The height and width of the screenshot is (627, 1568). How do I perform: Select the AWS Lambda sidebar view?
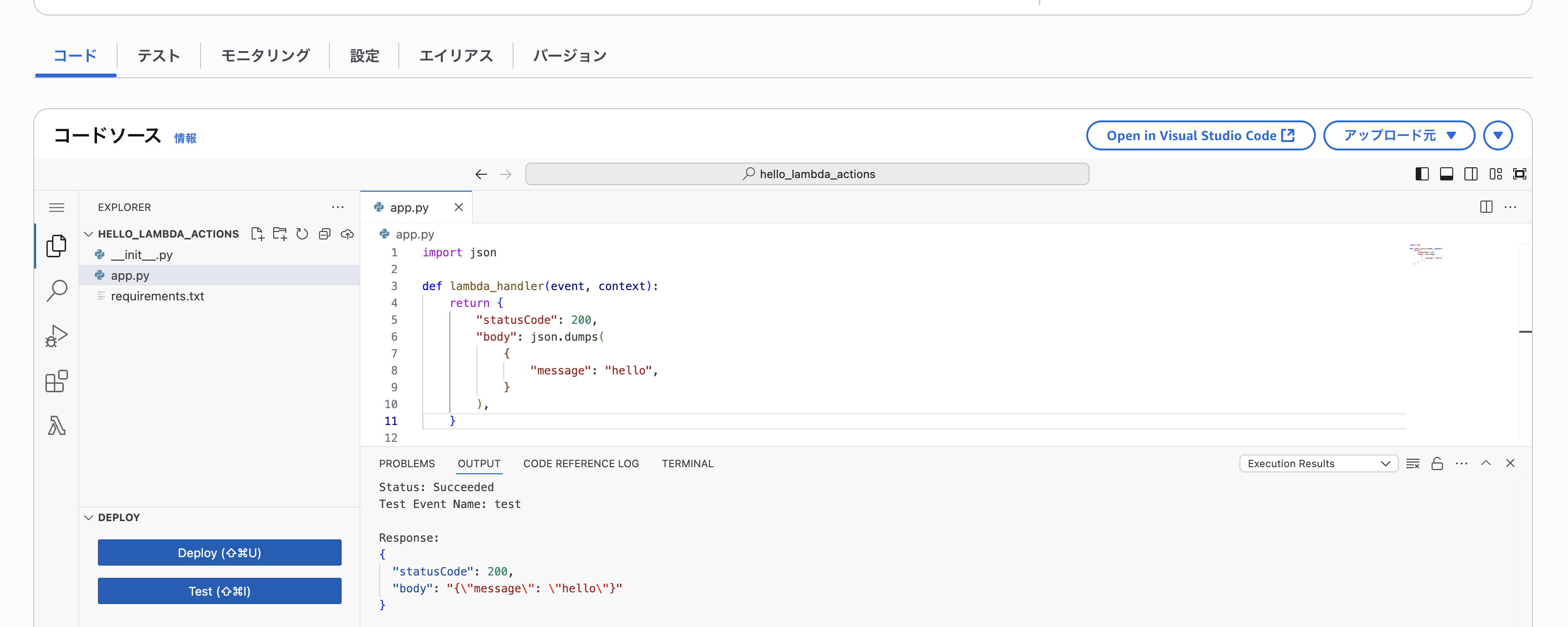click(57, 426)
